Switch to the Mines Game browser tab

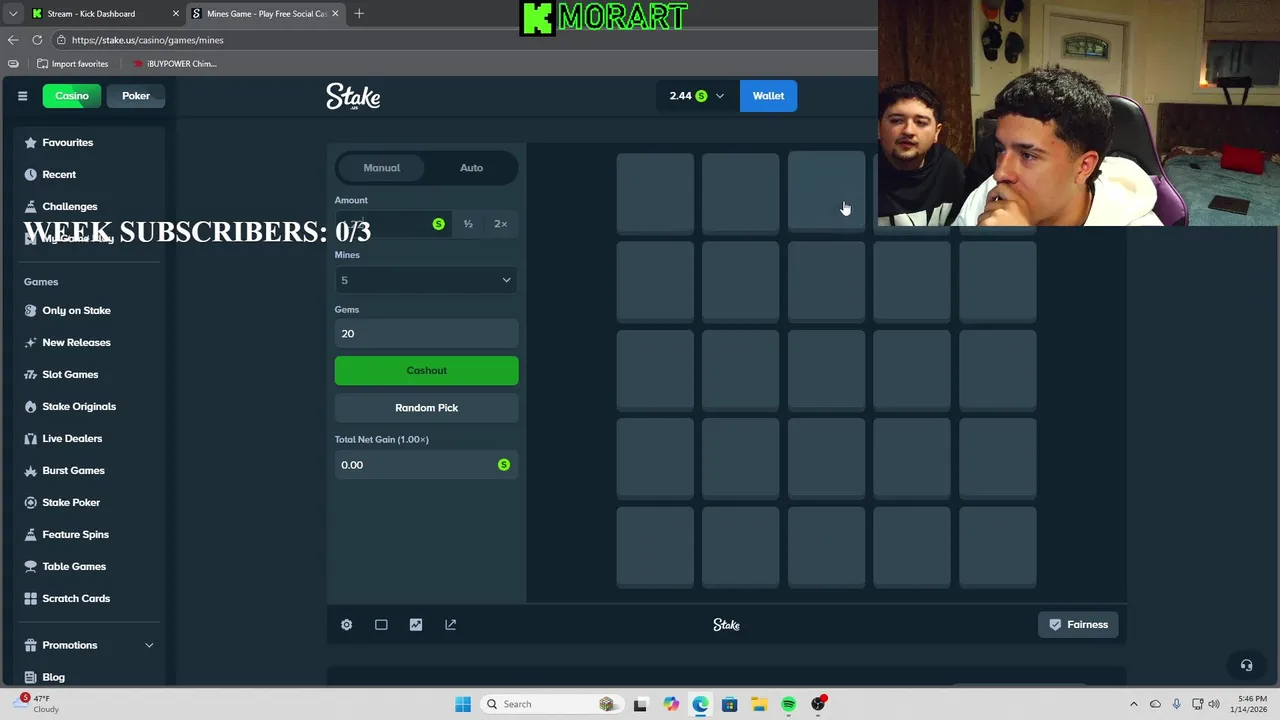click(266, 13)
